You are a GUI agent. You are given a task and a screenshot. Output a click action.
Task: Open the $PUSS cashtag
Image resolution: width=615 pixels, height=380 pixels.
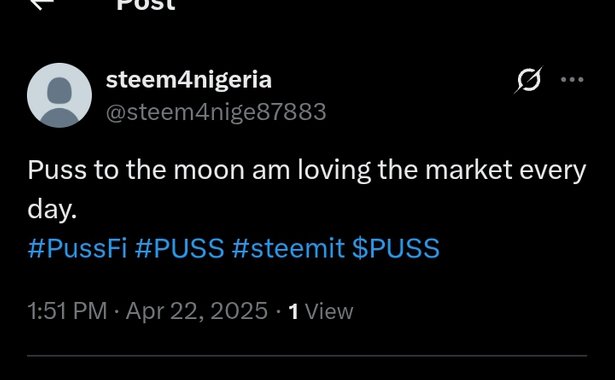click(396, 248)
